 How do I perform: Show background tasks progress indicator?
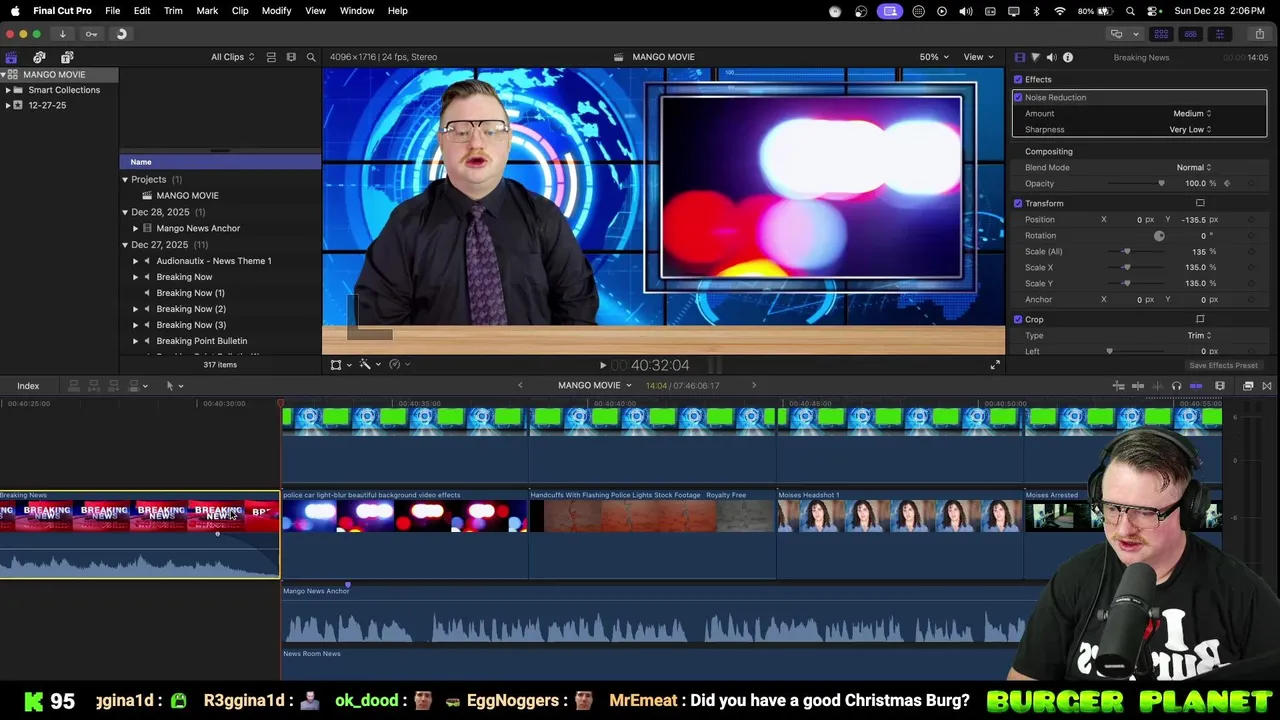tap(121, 34)
